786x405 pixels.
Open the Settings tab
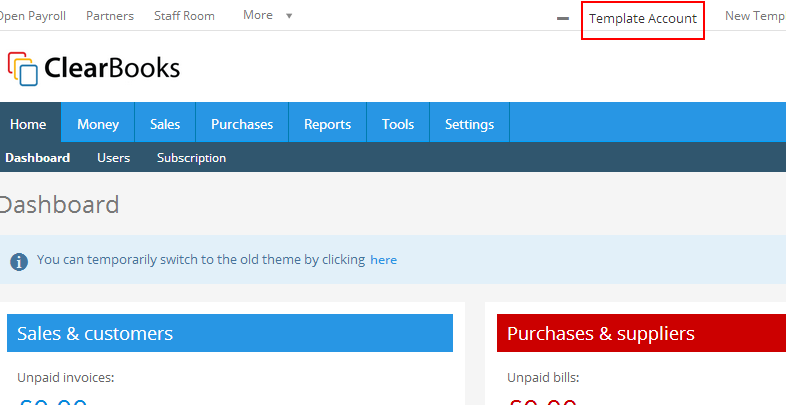[x=469, y=124]
